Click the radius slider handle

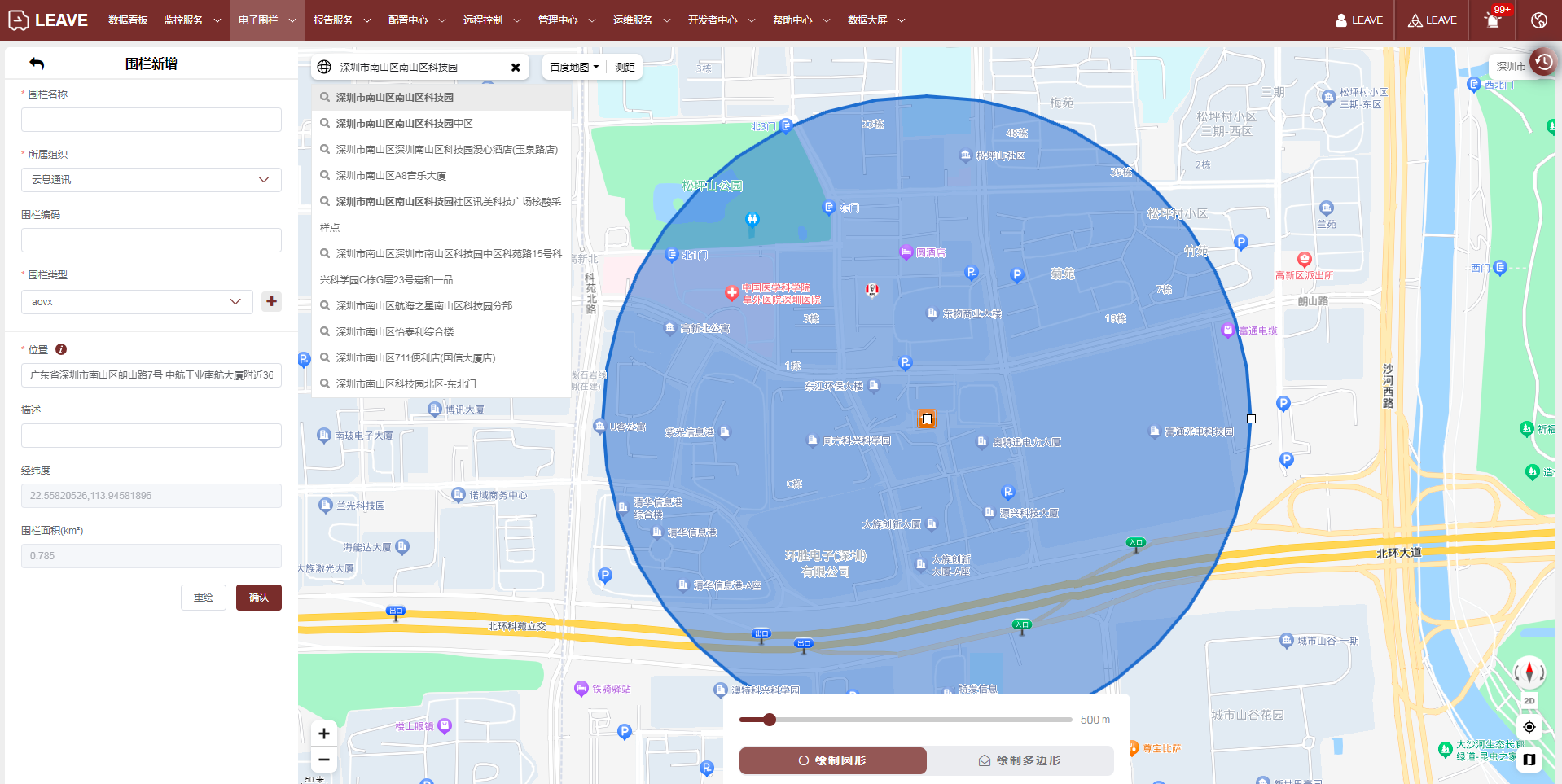[770, 720]
